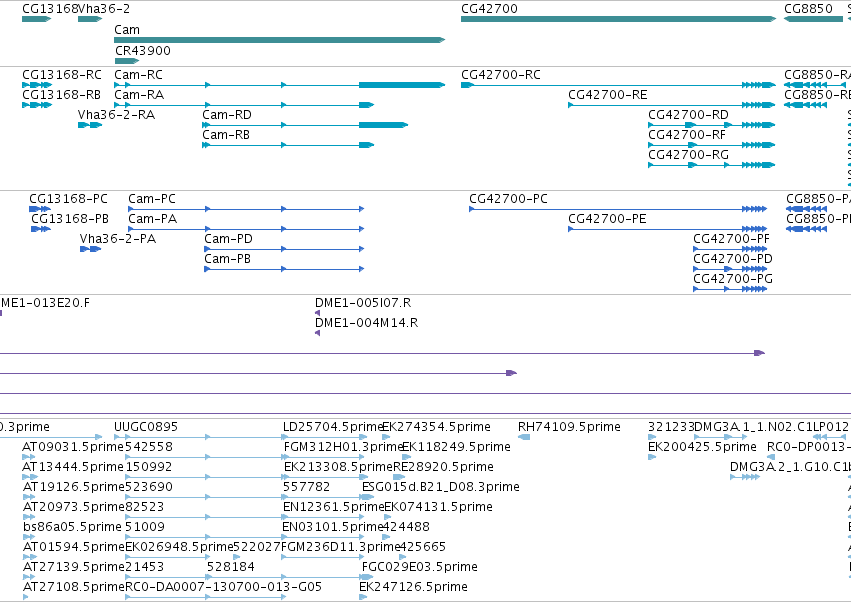The width and height of the screenshot is (851, 602).
Task: Click protein Cam-PD
Action: tap(284, 249)
